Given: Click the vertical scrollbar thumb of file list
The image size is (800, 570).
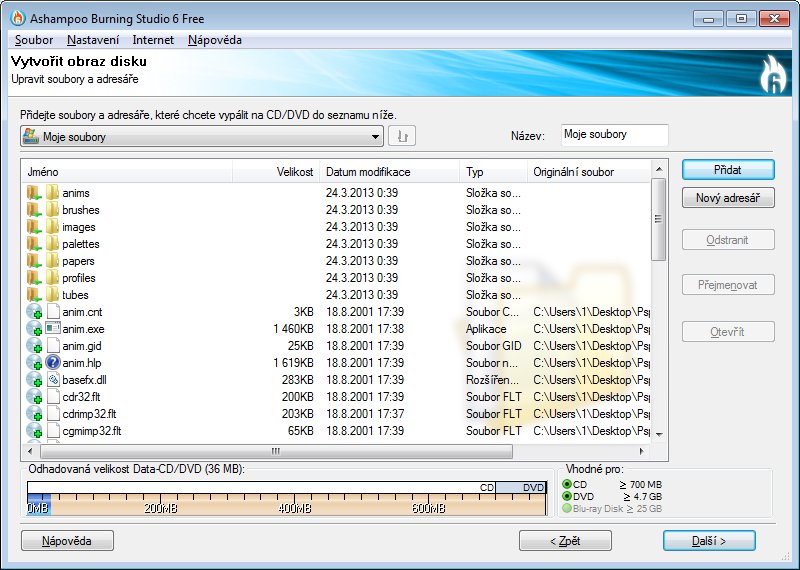Looking at the screenshot, I should 658,219.
